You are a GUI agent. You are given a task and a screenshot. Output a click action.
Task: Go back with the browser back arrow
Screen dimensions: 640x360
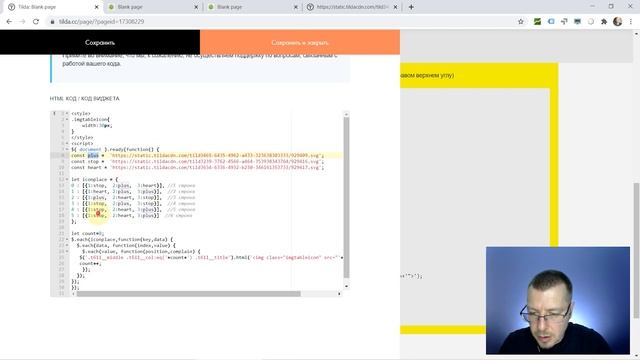point(9,22)
